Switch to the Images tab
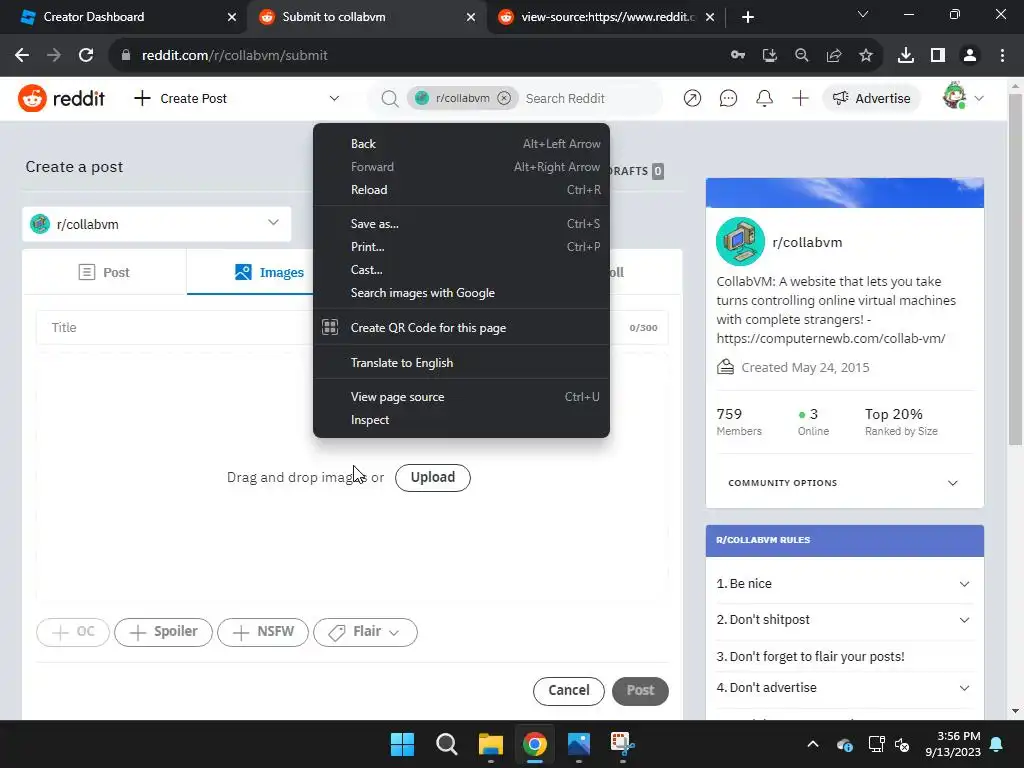This screenshot has height=768, width=1024. (x=269, y=272)
